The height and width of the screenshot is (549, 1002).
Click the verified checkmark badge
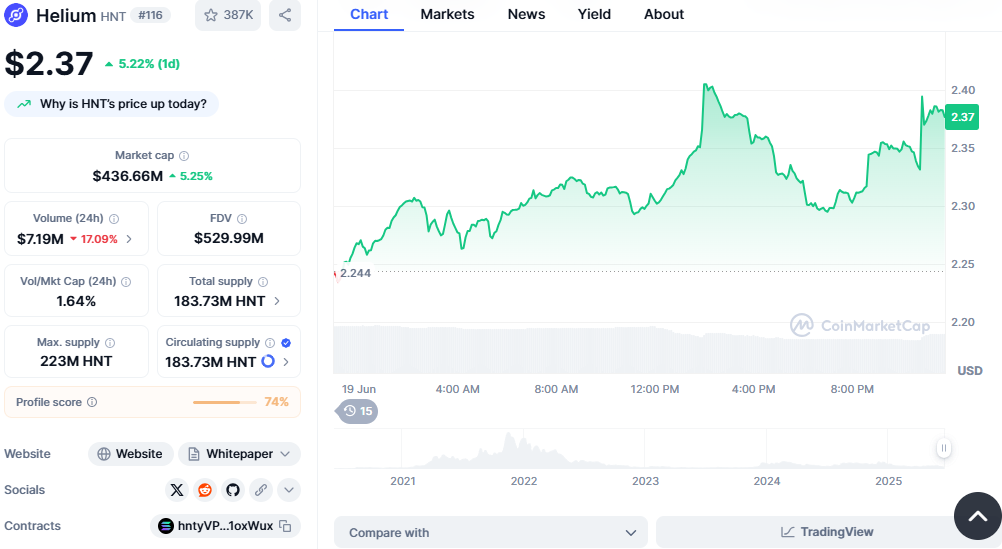click(x=286, y=343)
